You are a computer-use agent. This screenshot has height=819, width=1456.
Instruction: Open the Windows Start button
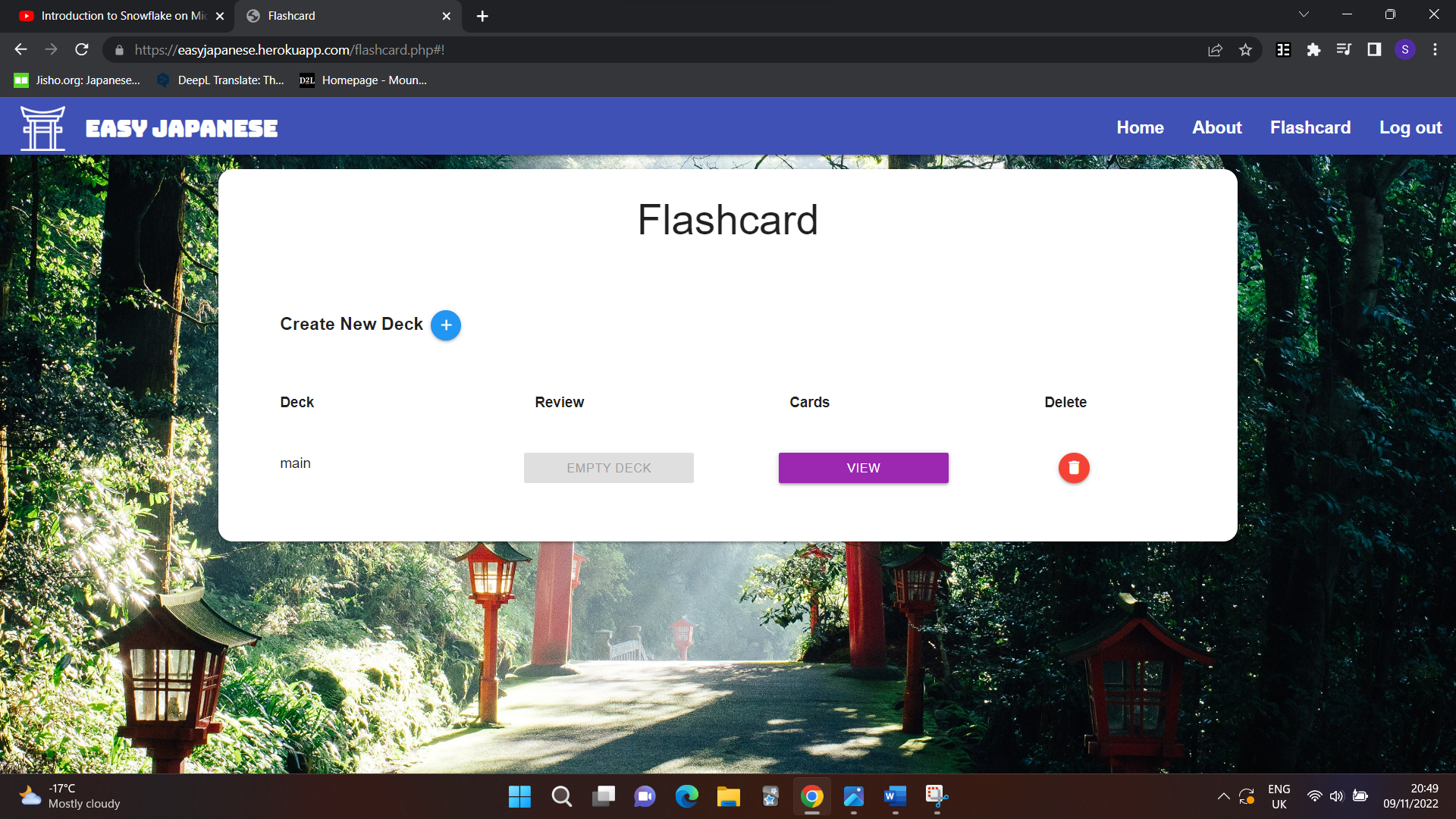[519, 796]
